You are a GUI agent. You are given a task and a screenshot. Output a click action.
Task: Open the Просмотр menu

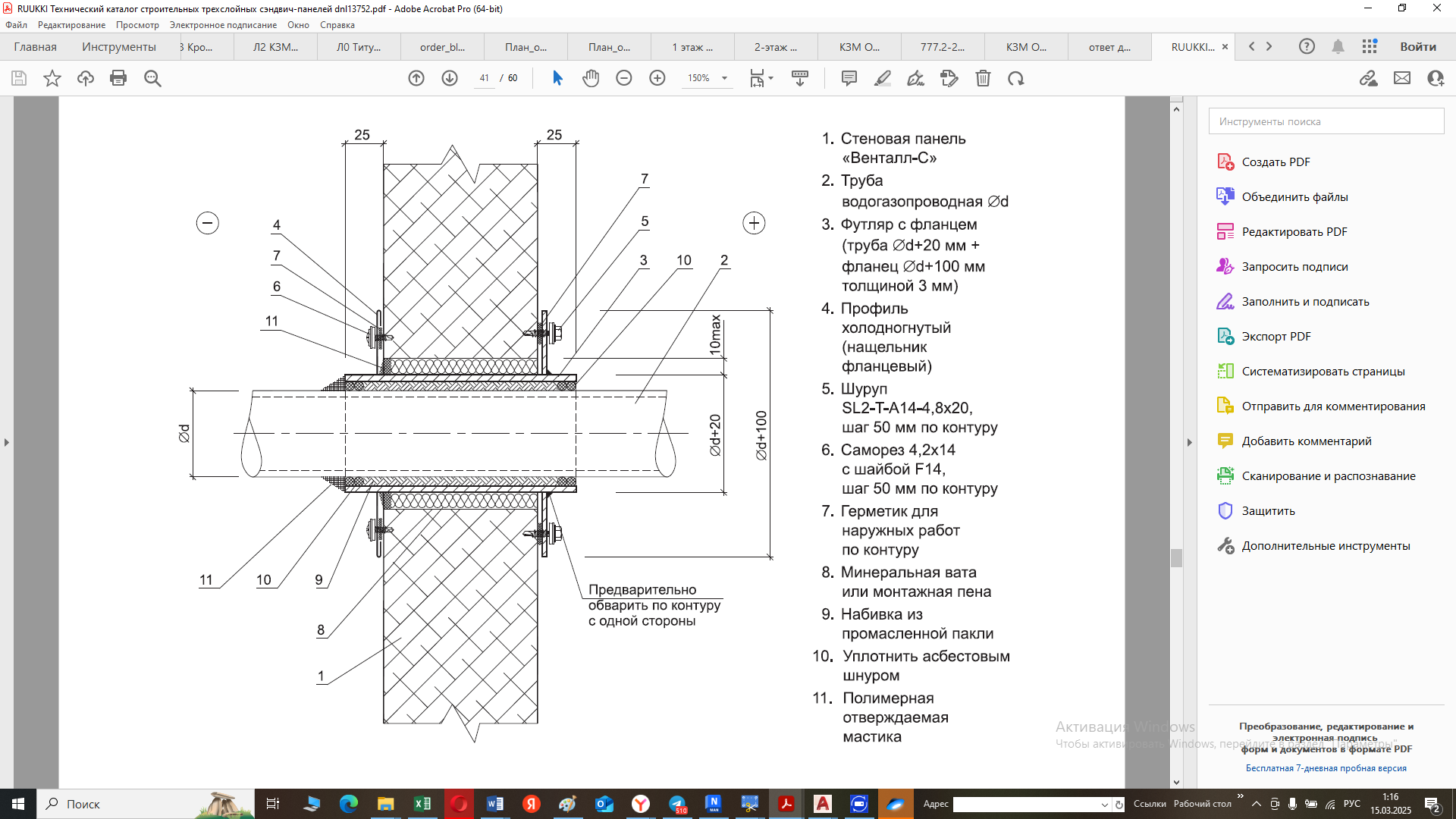(x=137, y=25)
